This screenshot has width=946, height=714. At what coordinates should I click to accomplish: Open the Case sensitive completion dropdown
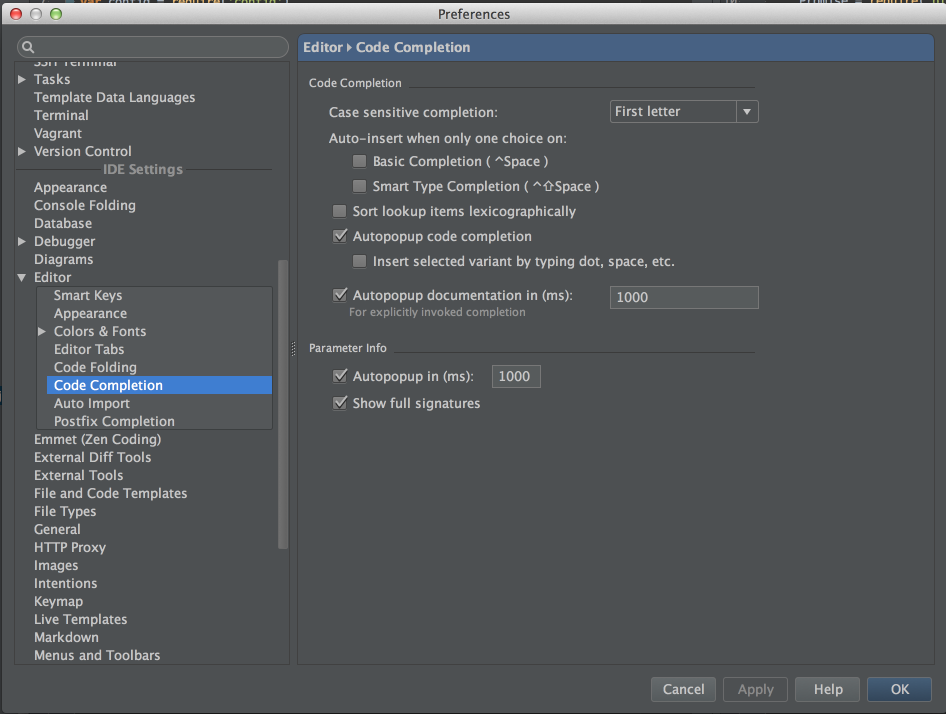(x=684, y=112)
